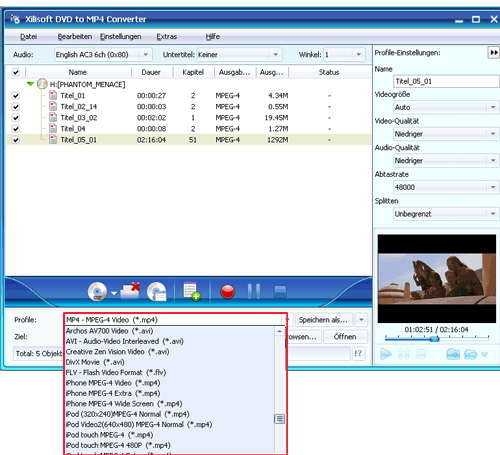Click the Speichern als... button

[x=323, y=320]
